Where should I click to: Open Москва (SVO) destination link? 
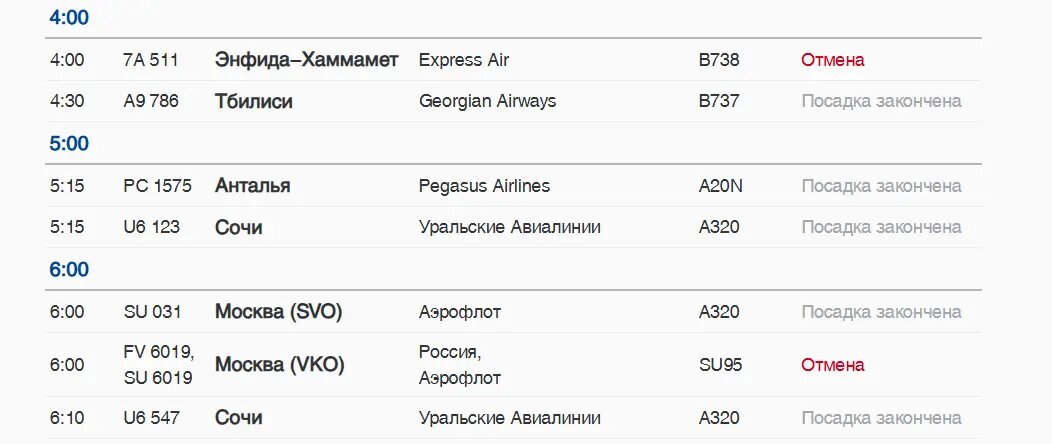point(278,312)
